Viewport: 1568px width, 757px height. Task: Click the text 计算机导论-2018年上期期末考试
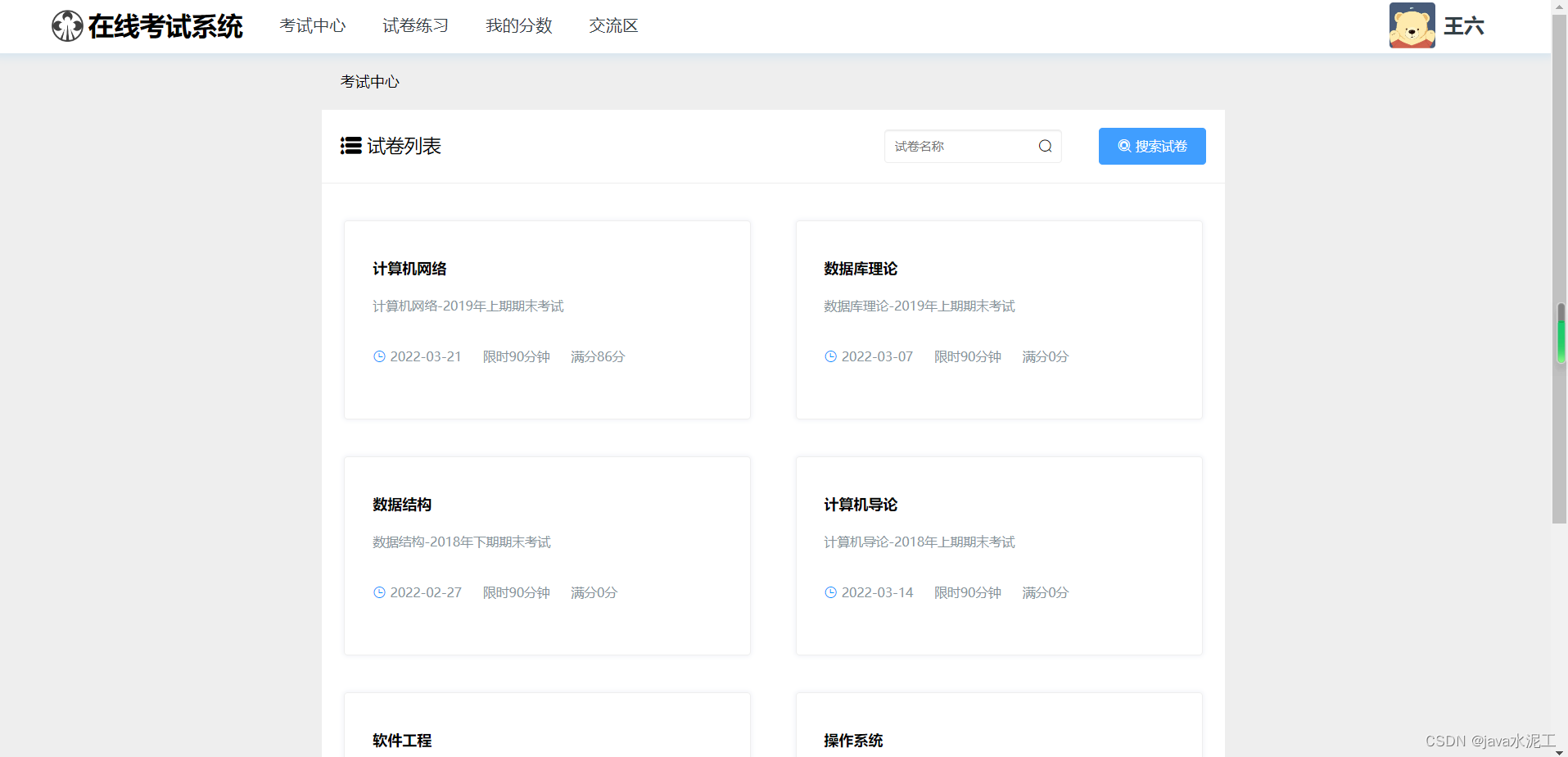click(920, 542)
